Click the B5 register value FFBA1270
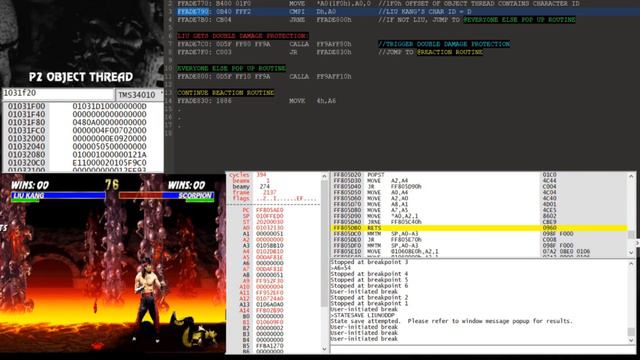640x360 pixels. [269, 346]
